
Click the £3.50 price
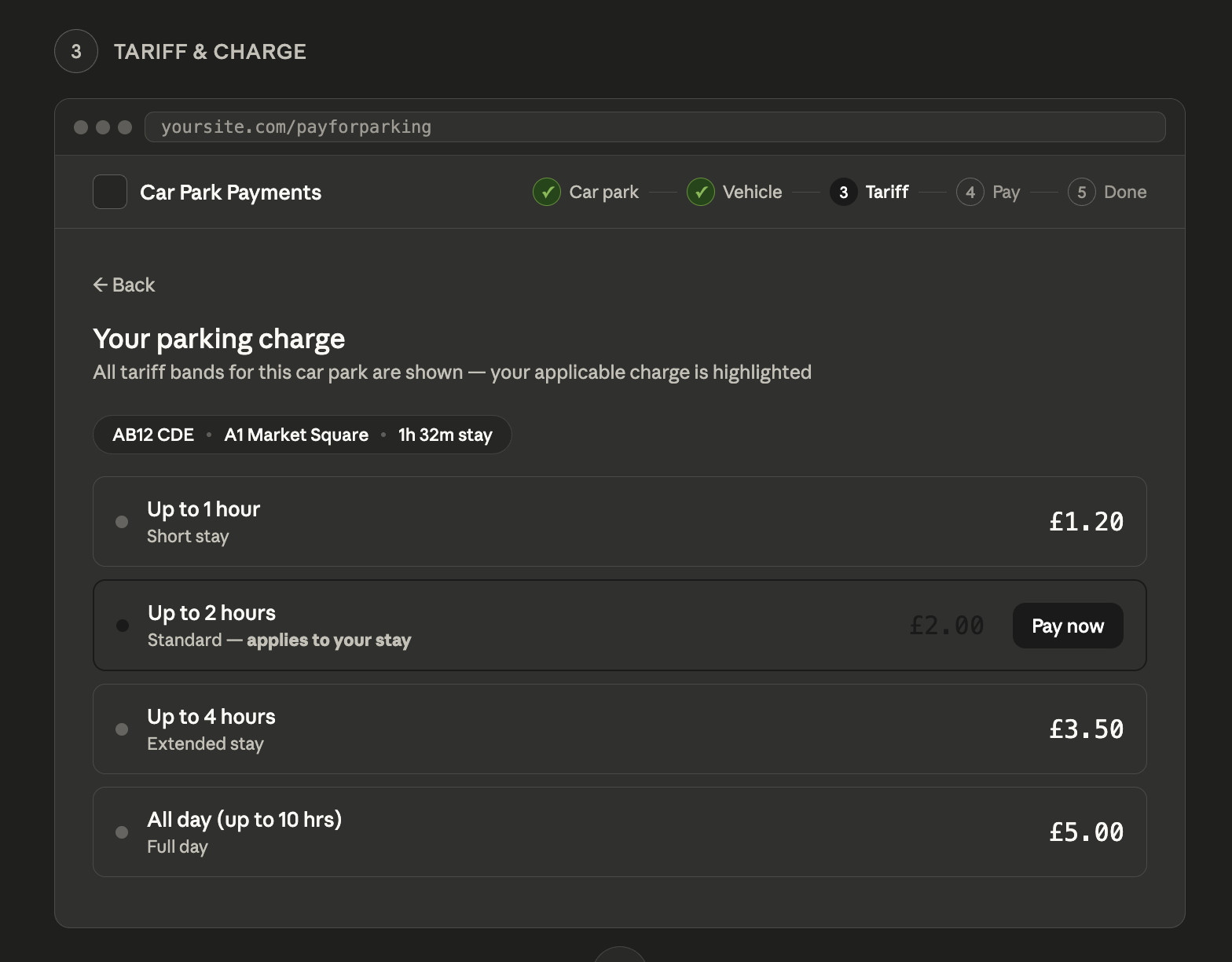coord(1087,729)
